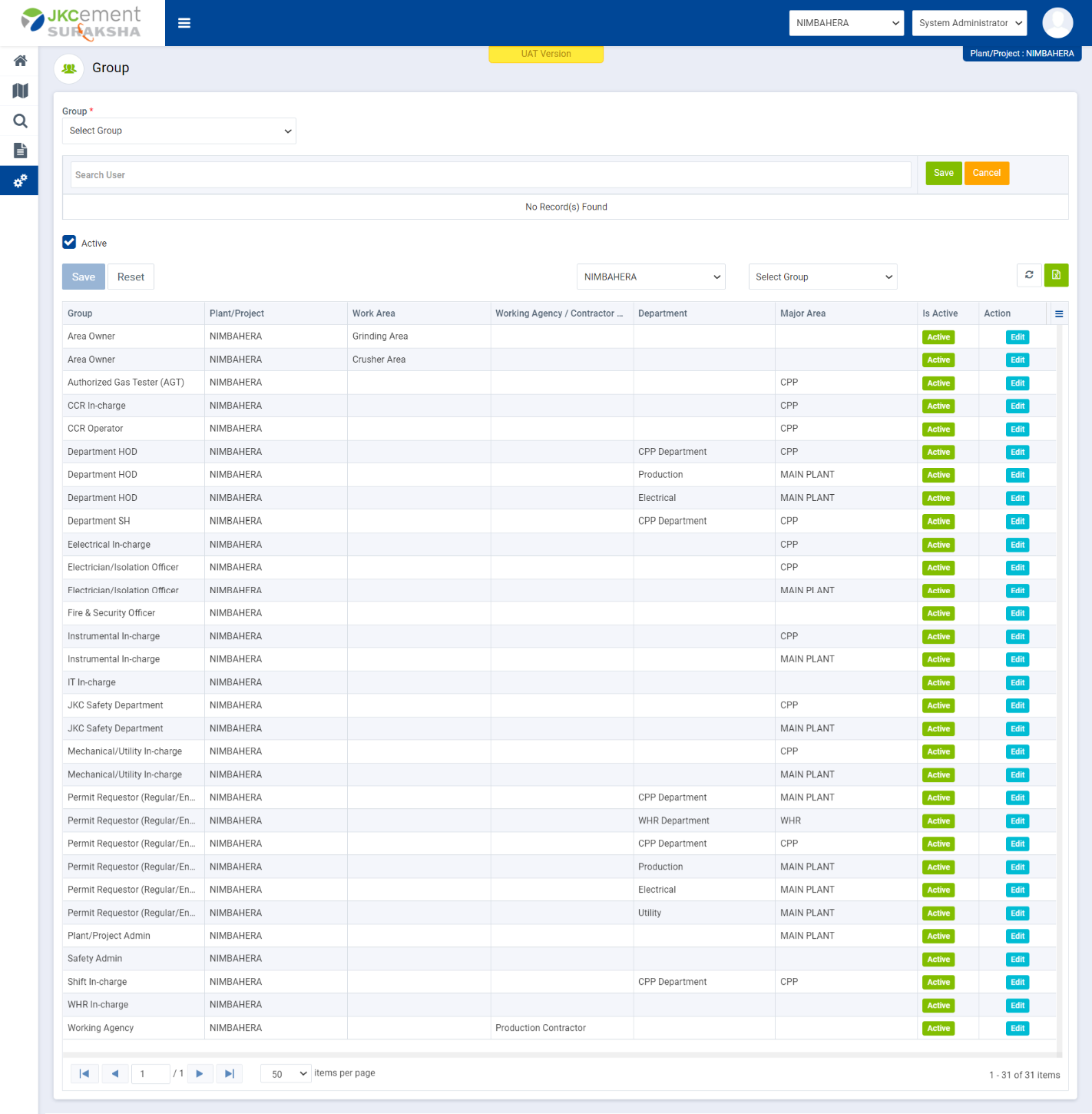Toggle Active status for CCR Operator row
Screen dimensions: 1092x1114
(x=938, y=429)
